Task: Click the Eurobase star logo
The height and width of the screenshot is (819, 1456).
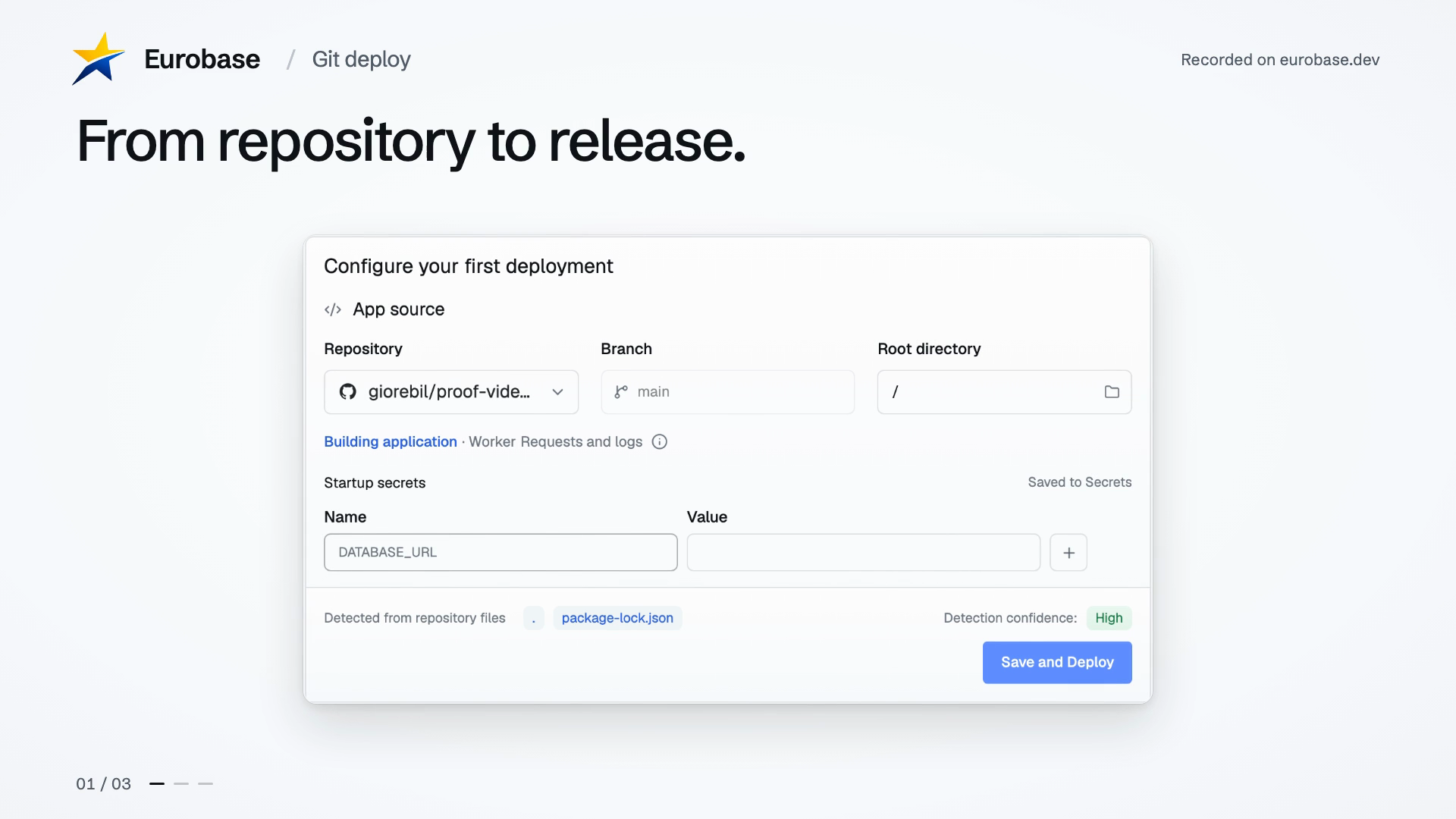Action: pos(99,59)
